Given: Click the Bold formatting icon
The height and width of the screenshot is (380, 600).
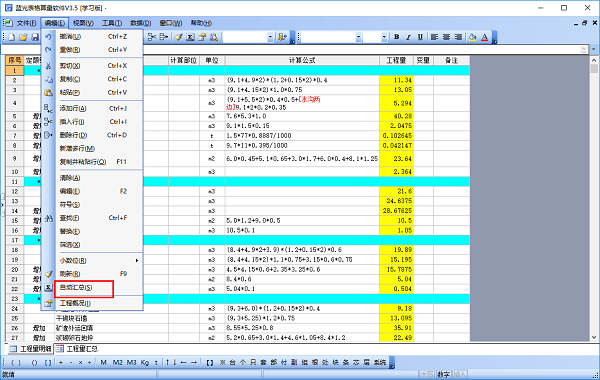Looking at the screenshot, I should tap(397, 37).
